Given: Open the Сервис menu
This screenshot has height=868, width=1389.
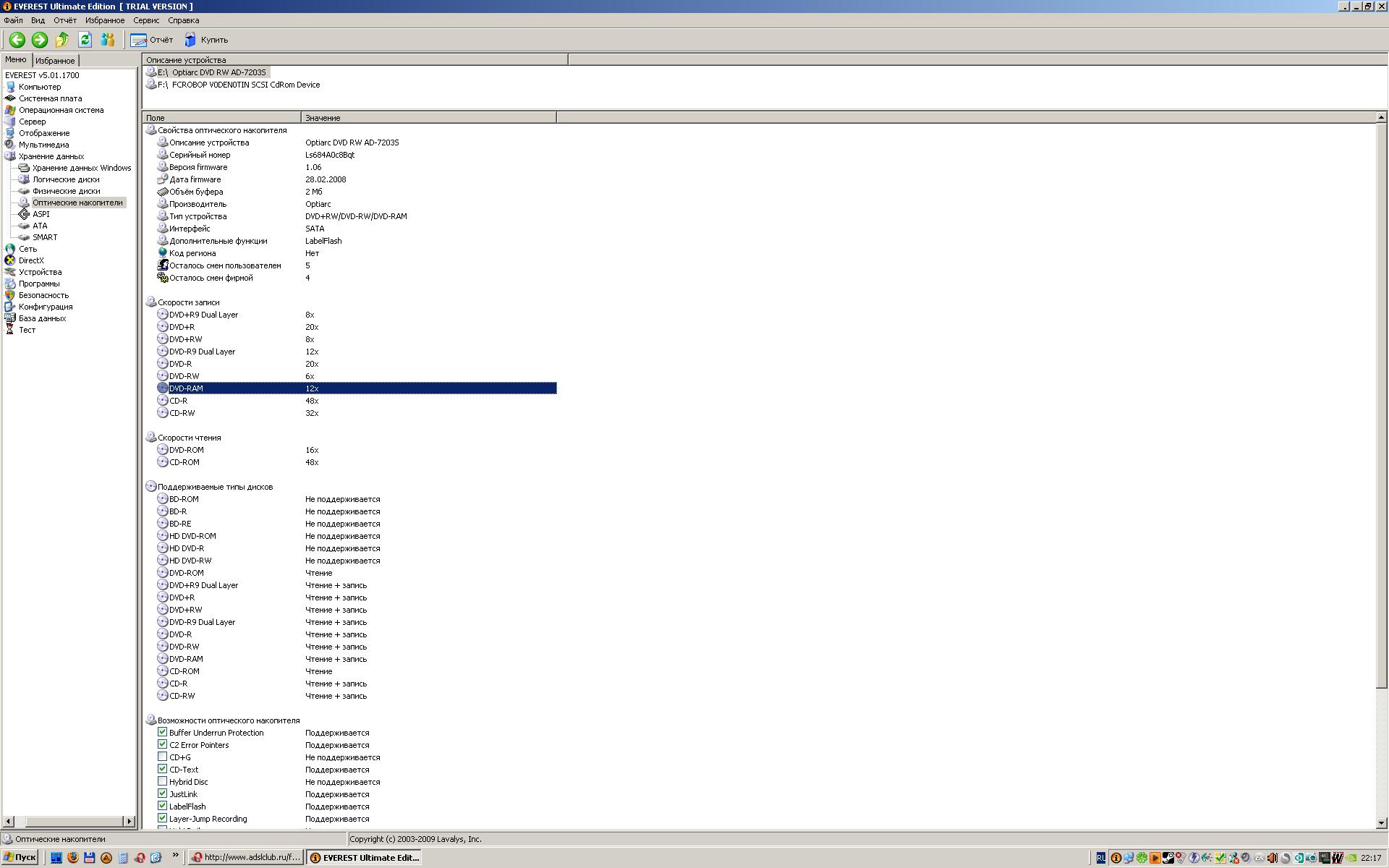Looking at the screenshot, I should click(x=145, y=20).
